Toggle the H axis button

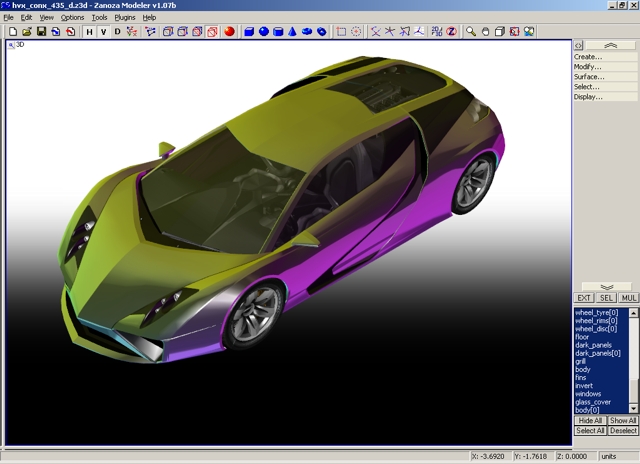[x=89, y=32]
